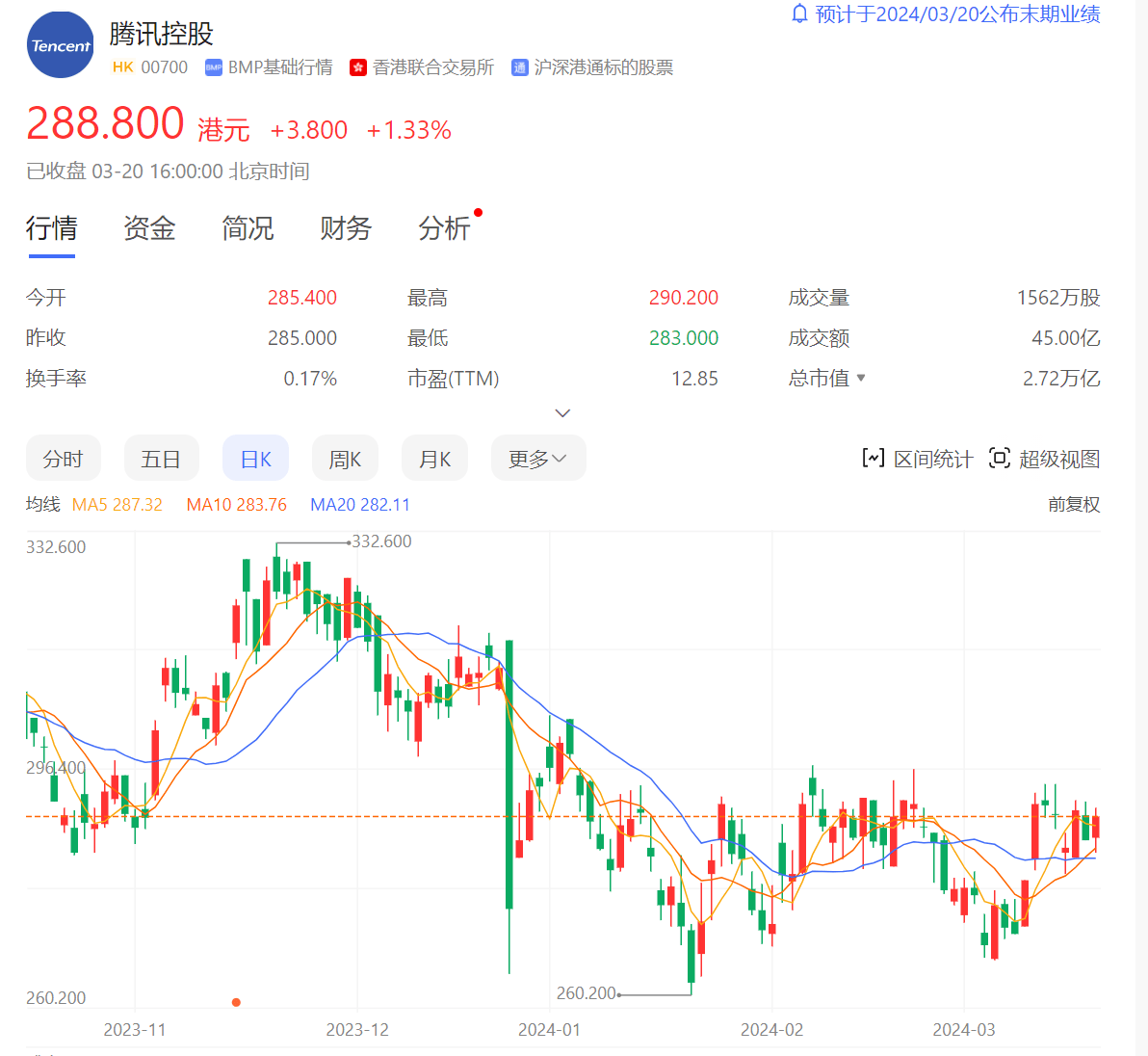Select the 五日 chart view

pyautogui.click(x=161, y=459)
